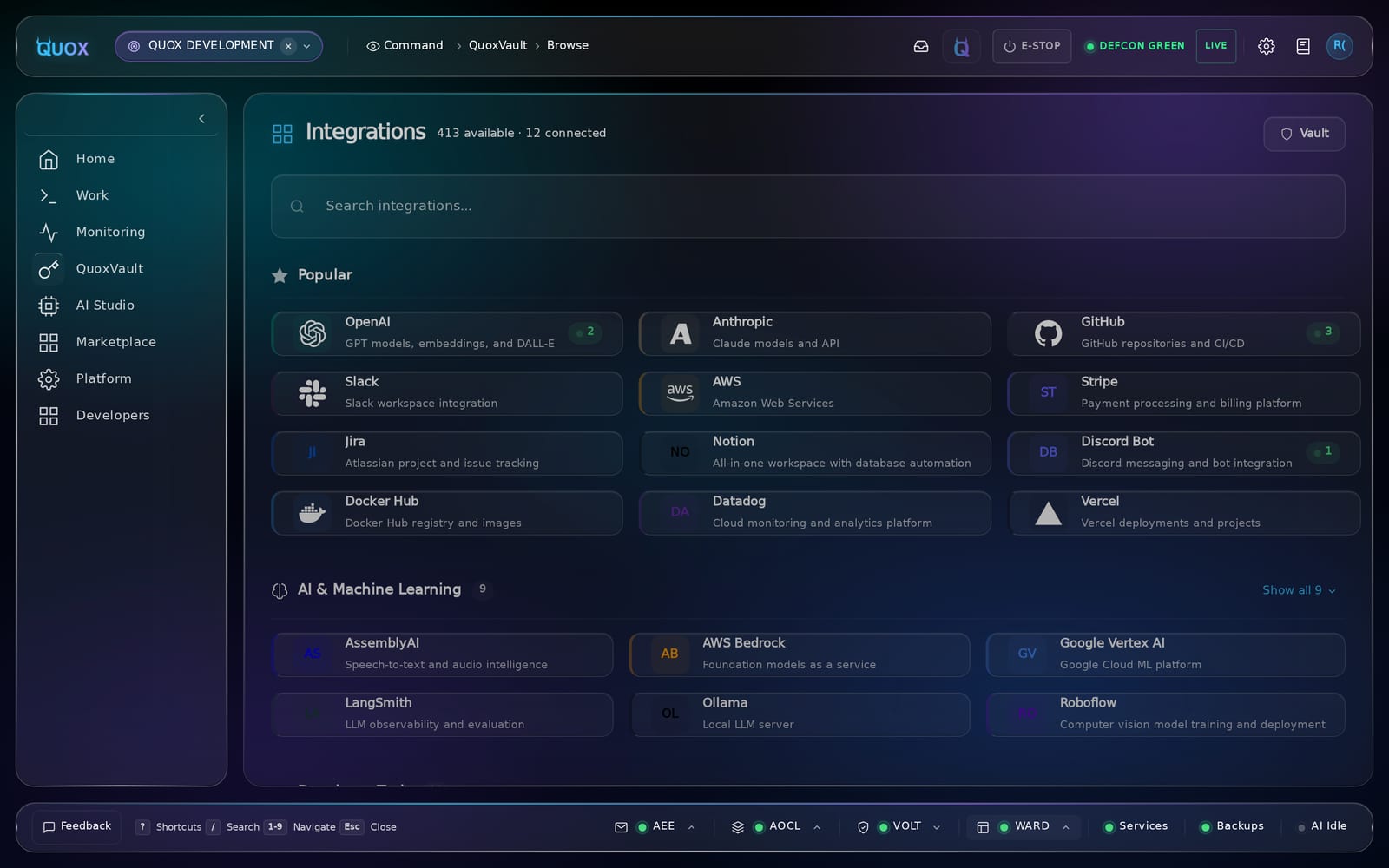Open the AWS integration card

pyautogui.click(x=814, y=393)
